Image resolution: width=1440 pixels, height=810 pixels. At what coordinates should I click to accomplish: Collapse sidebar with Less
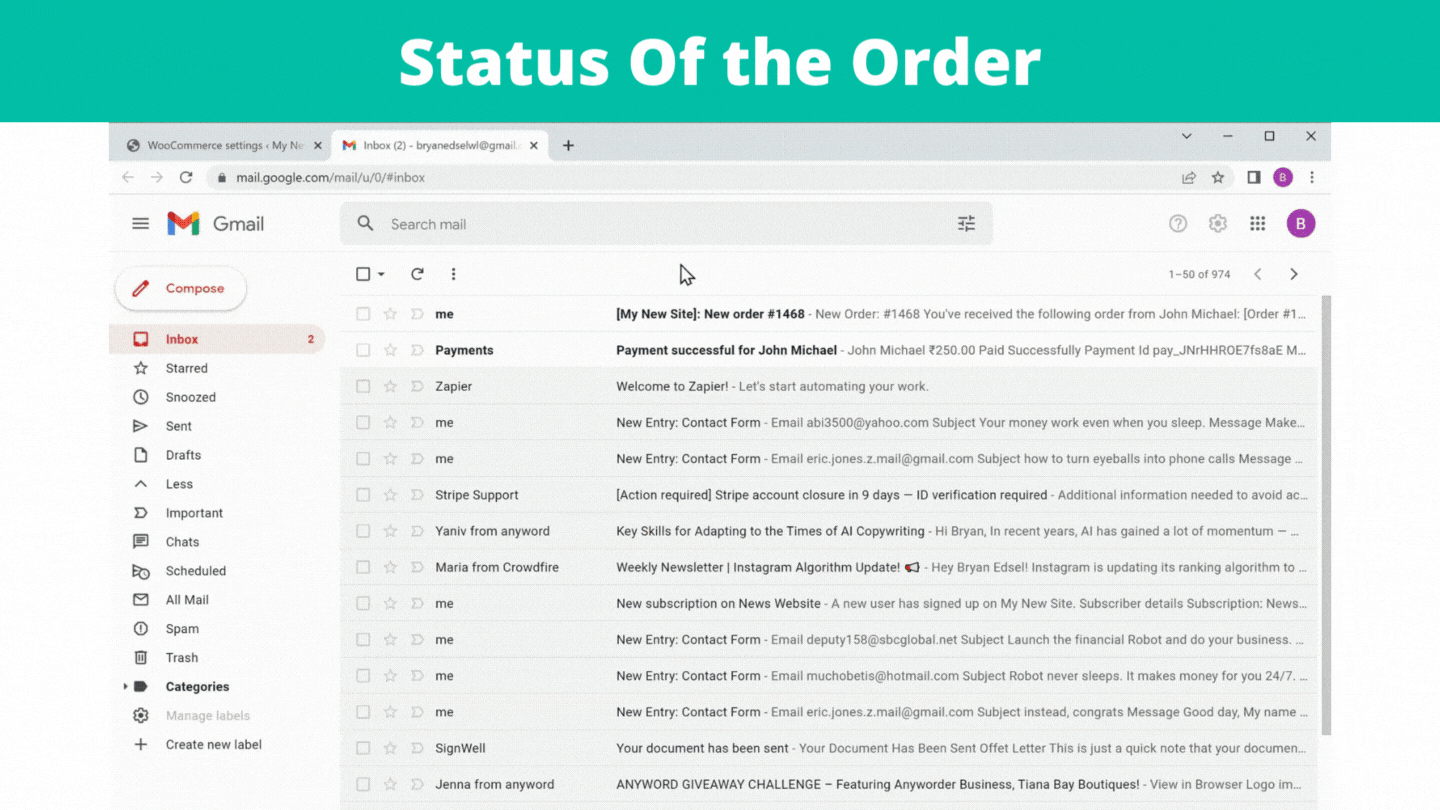click(x=179, y=484)
